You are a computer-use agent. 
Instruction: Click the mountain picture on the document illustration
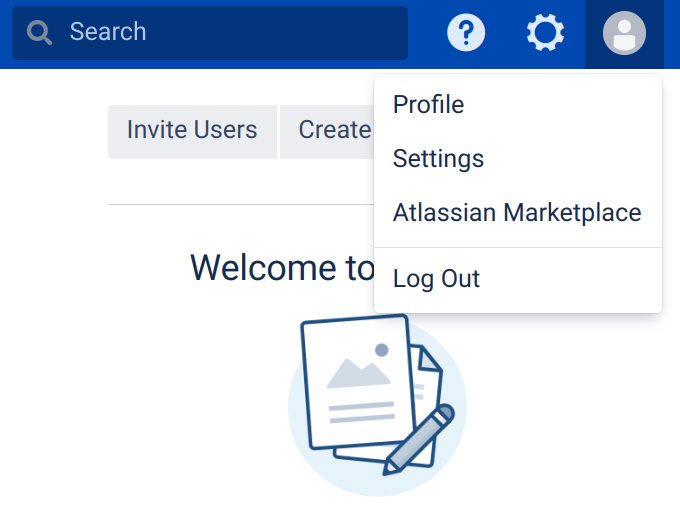[x=358, y=371]
